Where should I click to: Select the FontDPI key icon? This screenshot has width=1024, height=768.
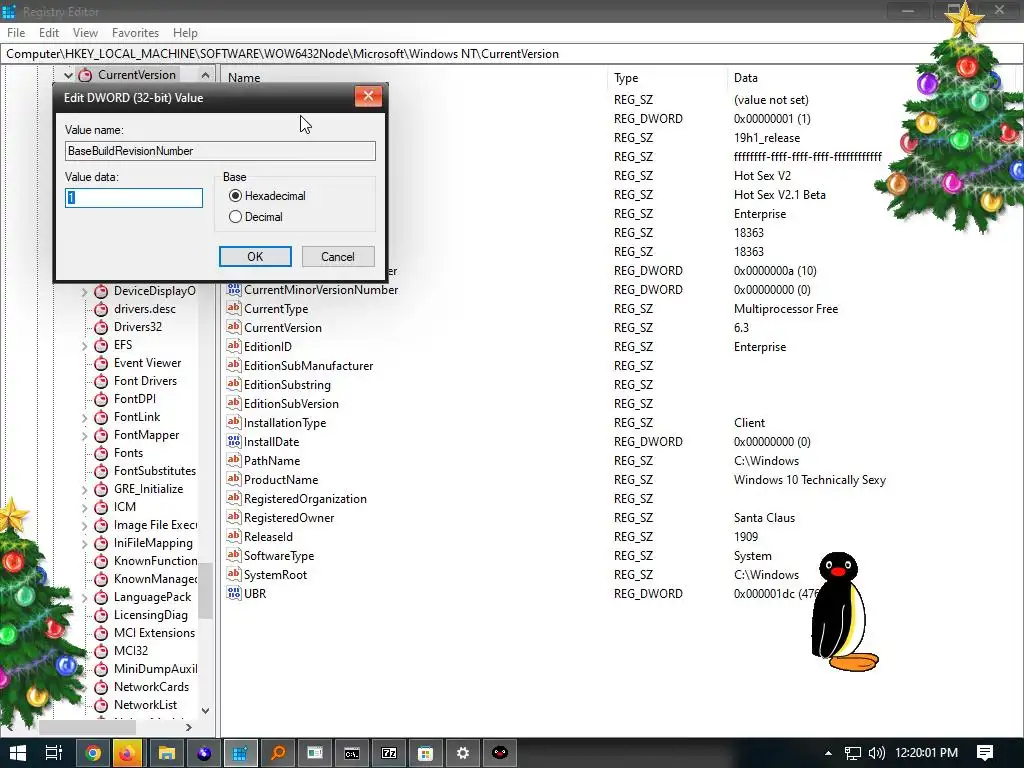tap(101, 399)
